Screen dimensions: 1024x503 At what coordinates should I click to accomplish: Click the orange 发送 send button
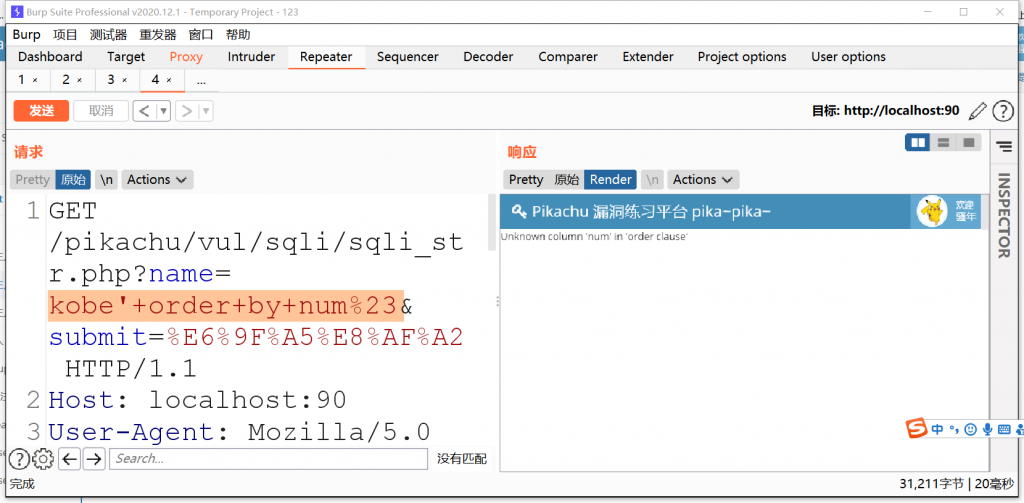point(41,111)
